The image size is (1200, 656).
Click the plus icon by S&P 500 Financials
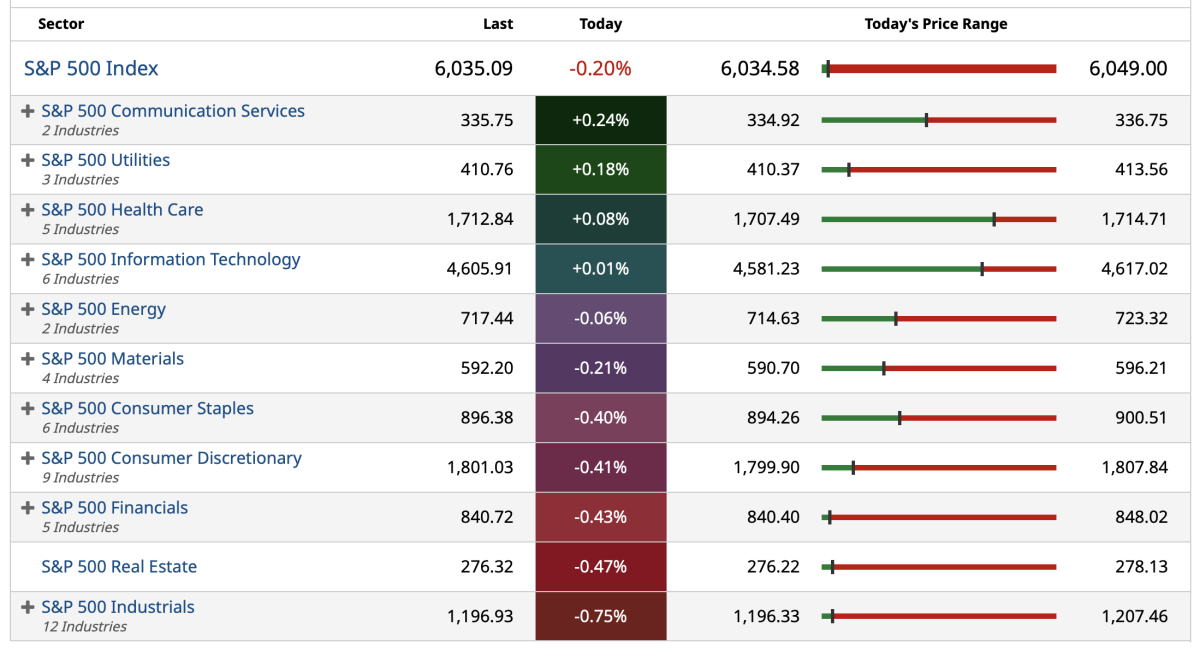28,508
